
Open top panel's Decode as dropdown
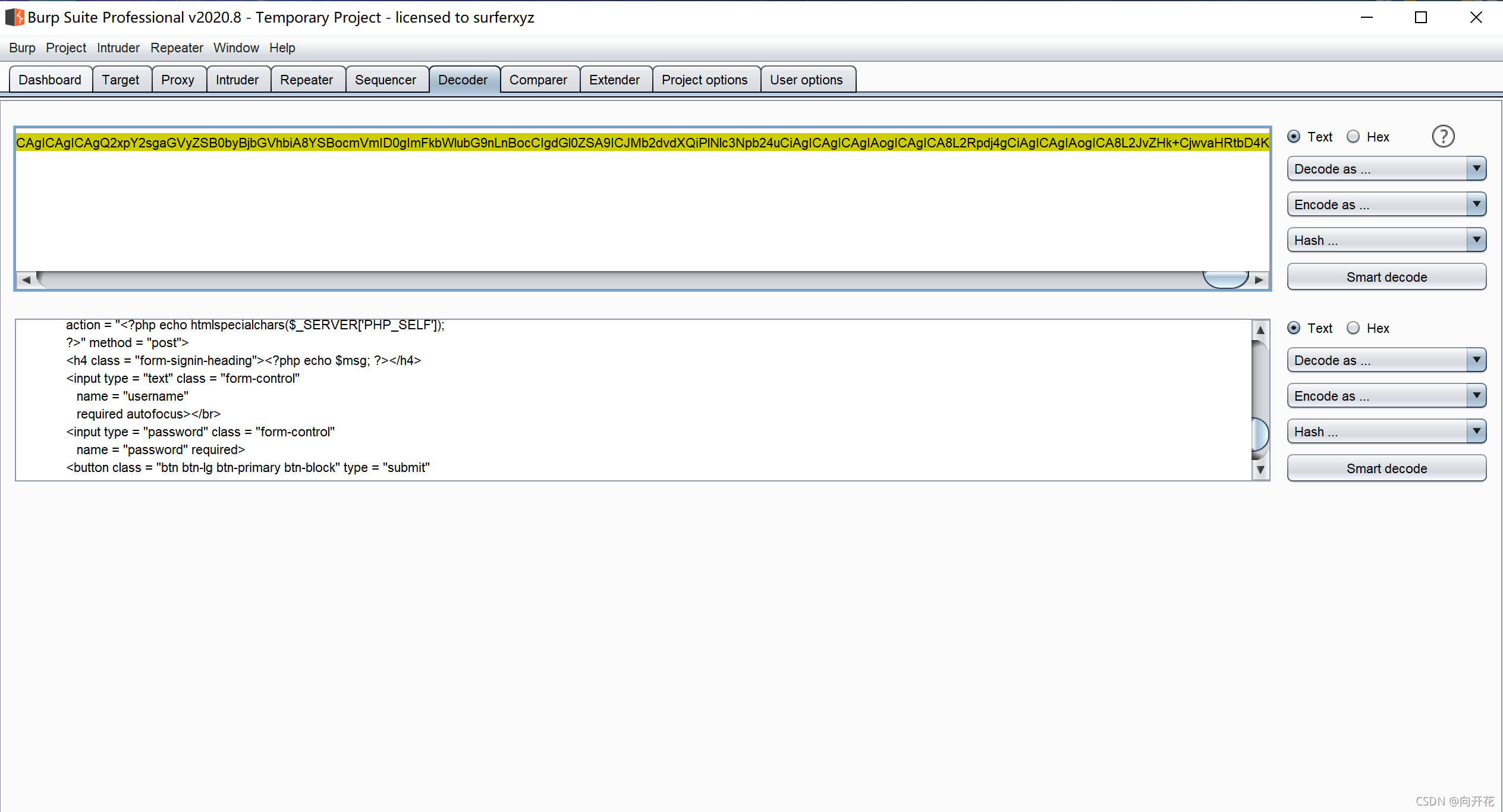click(1386, 169)
